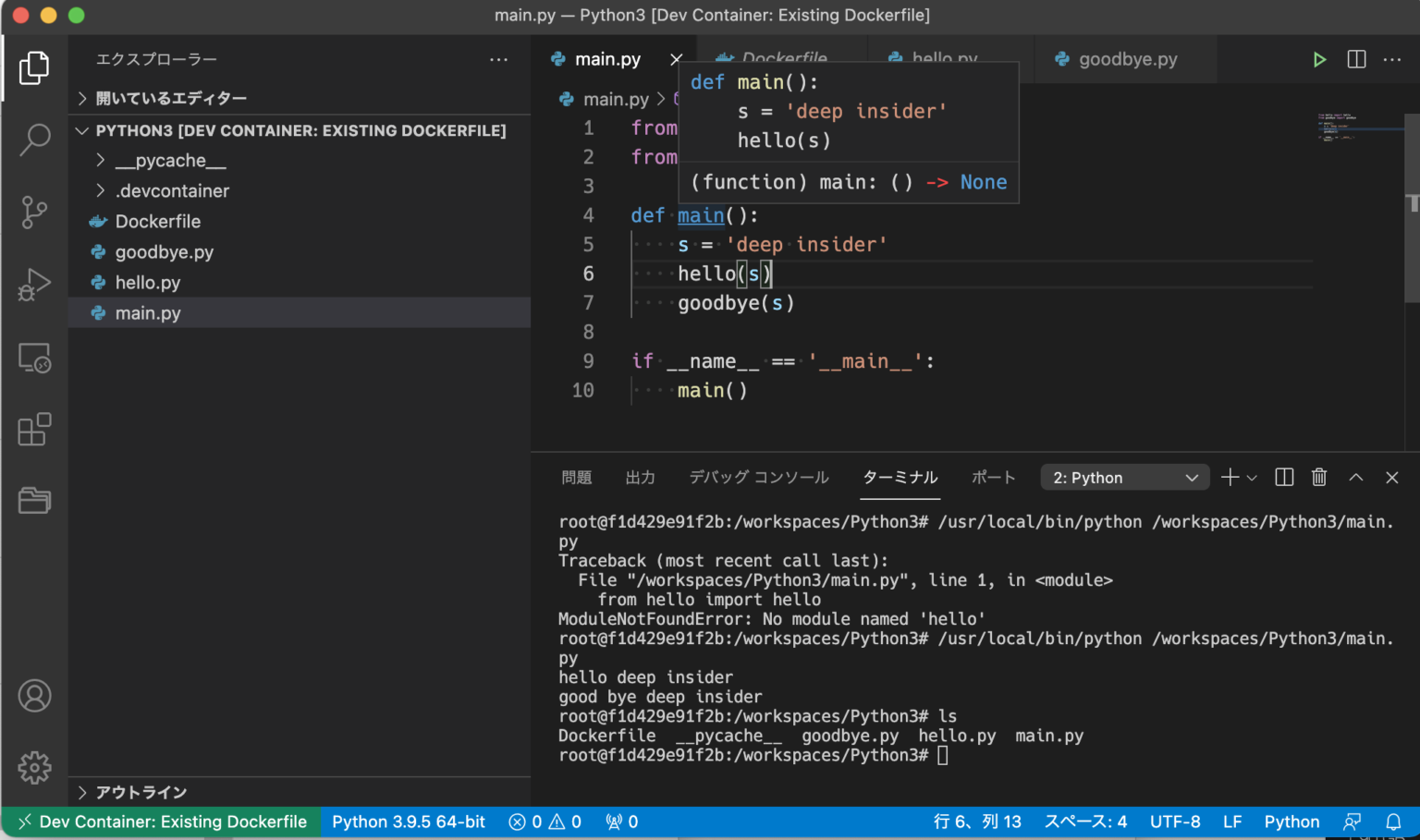Open the Source Control view
This screenshot has height=840, width=1420.
point(34,212)
